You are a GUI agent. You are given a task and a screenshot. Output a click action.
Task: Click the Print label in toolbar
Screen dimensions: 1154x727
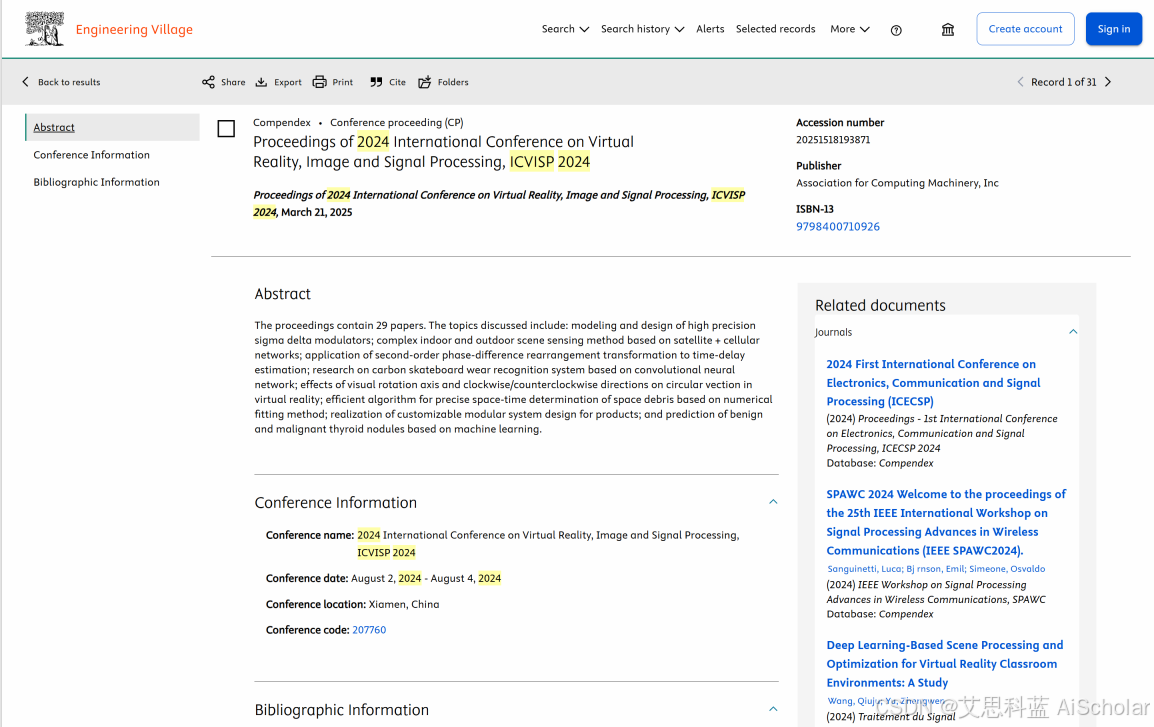(342, 82)
